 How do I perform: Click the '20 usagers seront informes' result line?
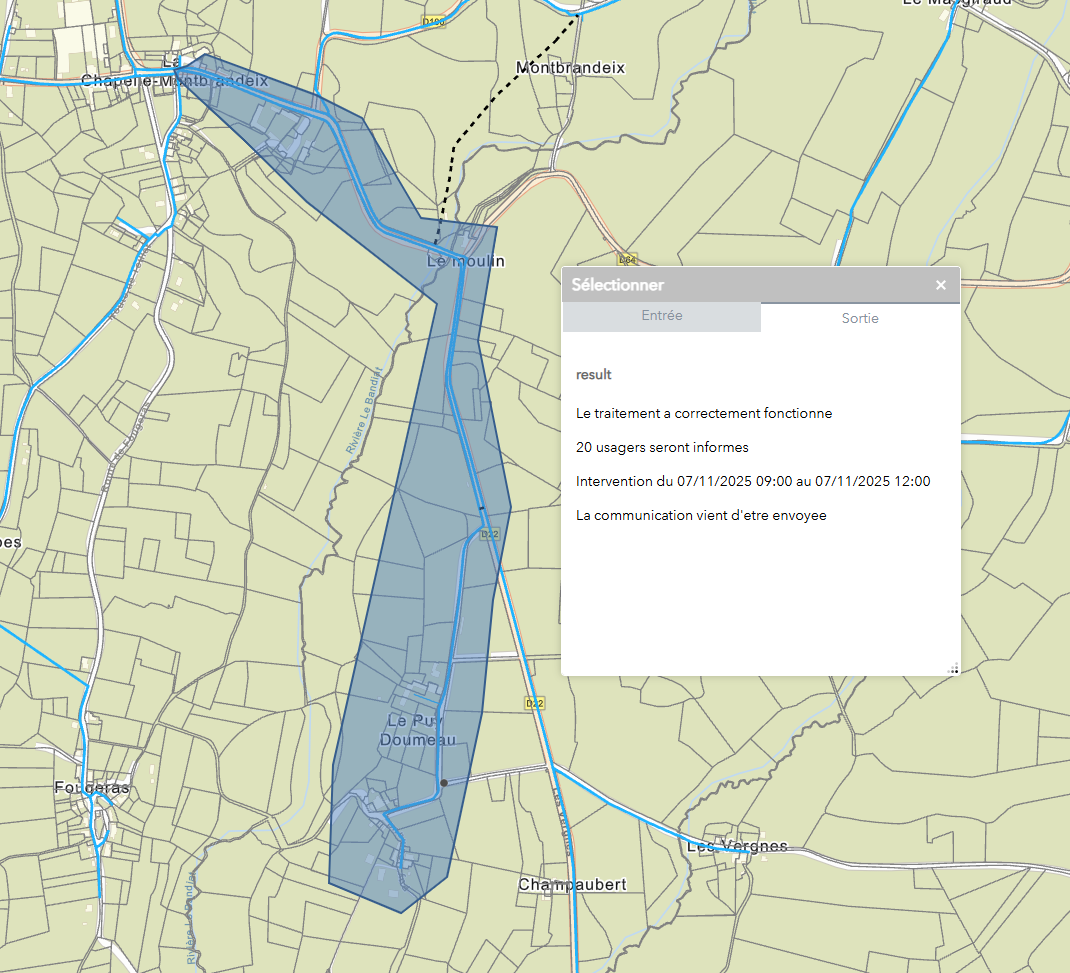pyautogui.click(x=662, y=447)
